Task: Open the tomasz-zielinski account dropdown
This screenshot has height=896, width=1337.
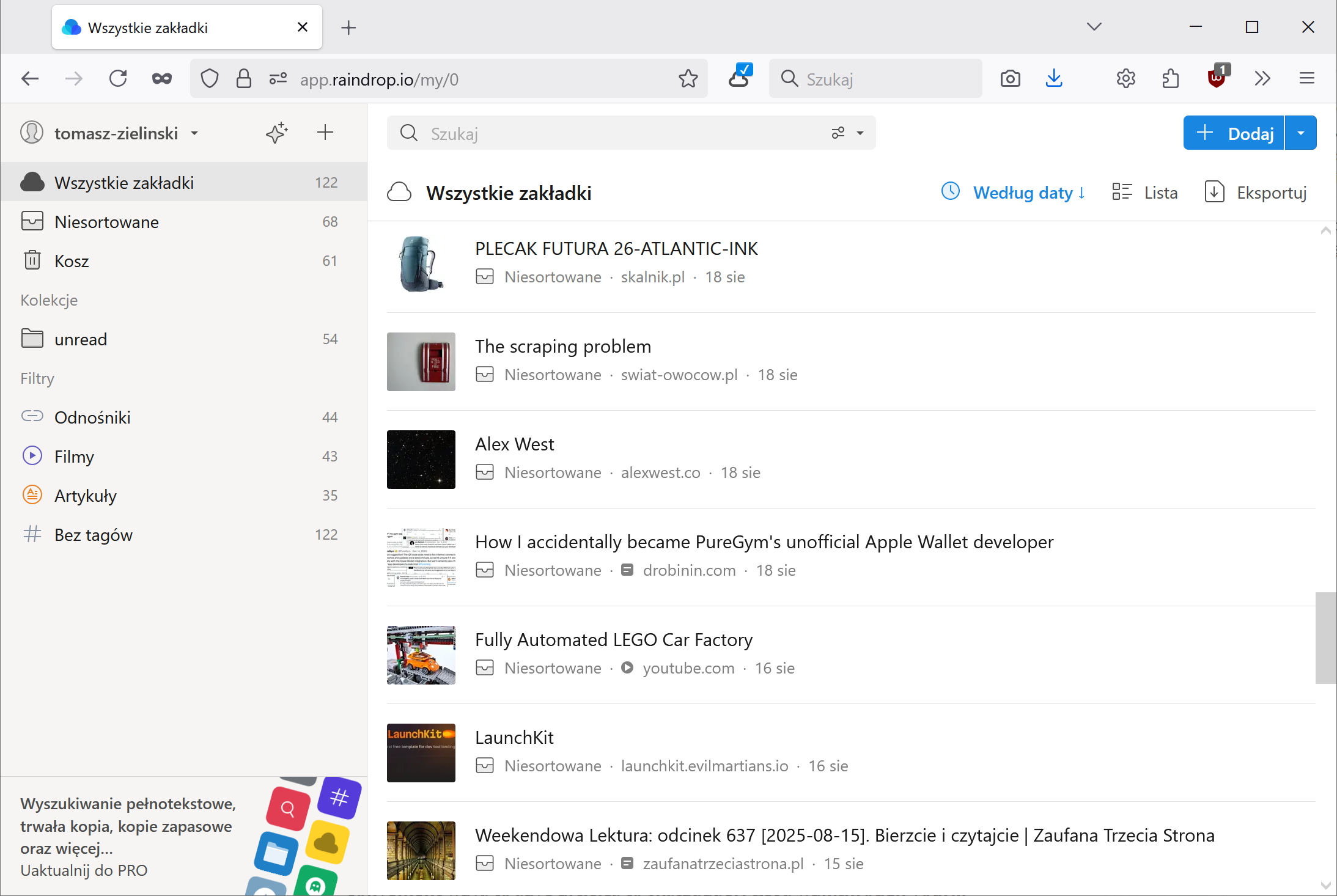Action: (127, 133)
